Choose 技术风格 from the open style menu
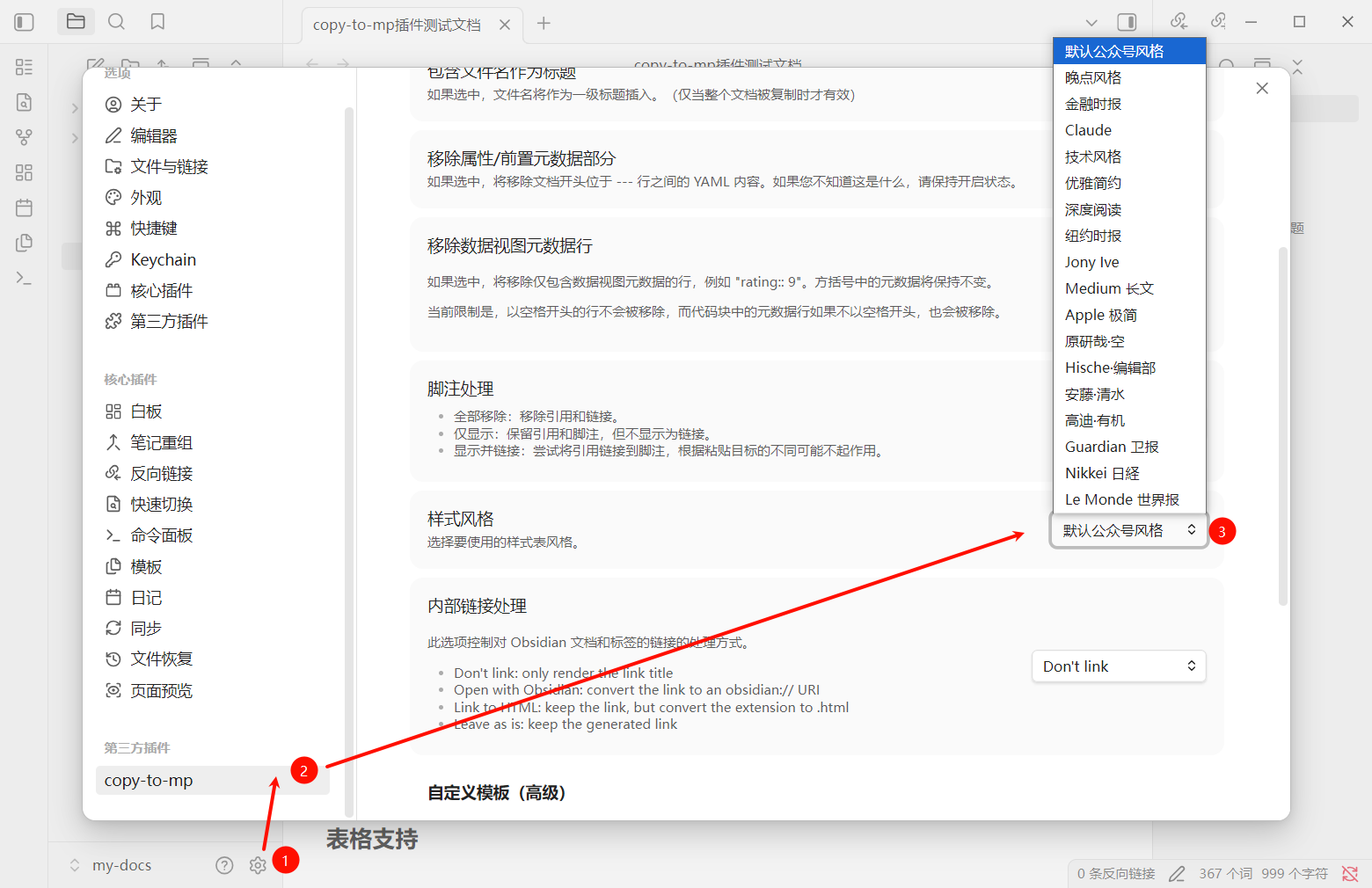 point(1093,156)
